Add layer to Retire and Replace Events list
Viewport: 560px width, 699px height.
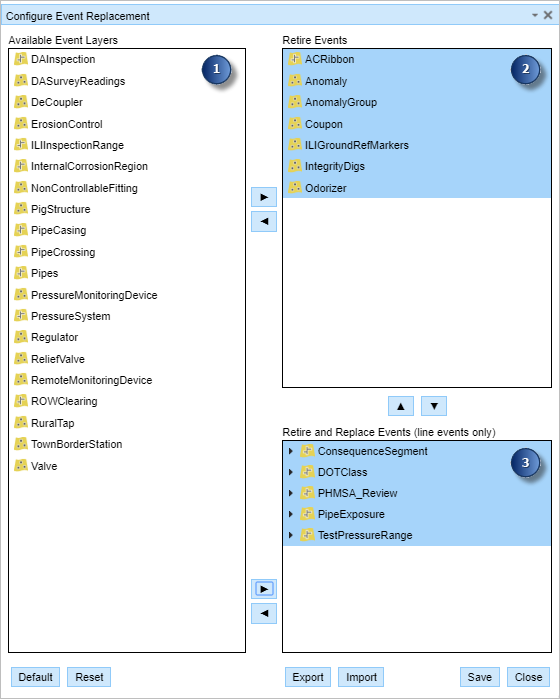pos(264,589)
